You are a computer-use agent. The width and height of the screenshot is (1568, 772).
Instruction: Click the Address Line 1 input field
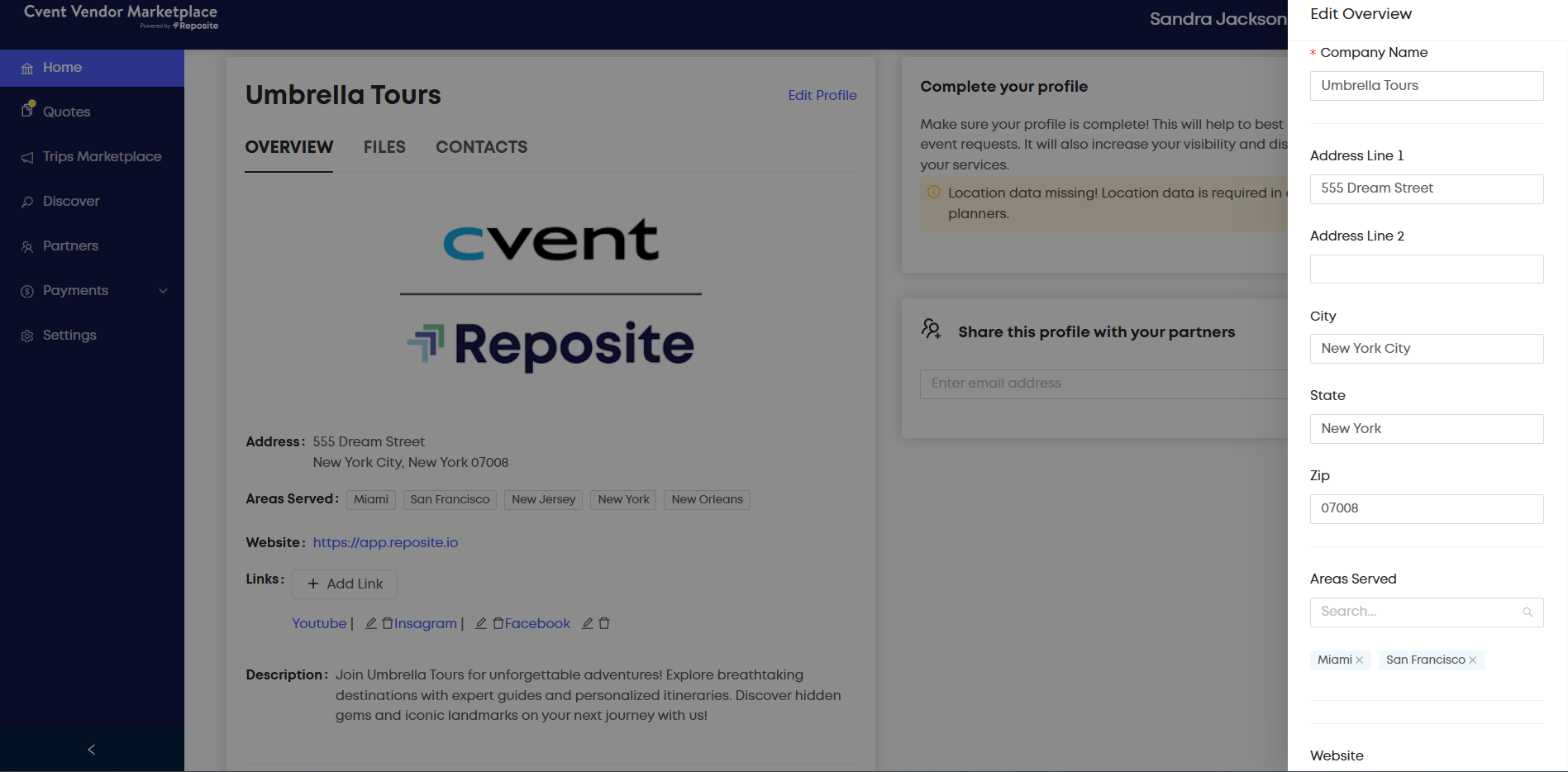tap(1427, 188)
